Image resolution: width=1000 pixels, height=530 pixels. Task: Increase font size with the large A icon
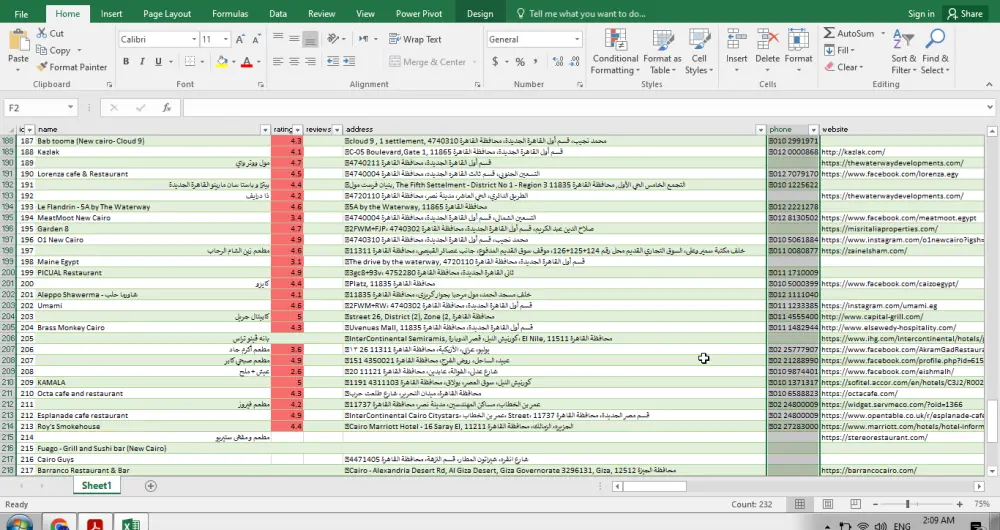pyautogui.click(x=240, y=40)
